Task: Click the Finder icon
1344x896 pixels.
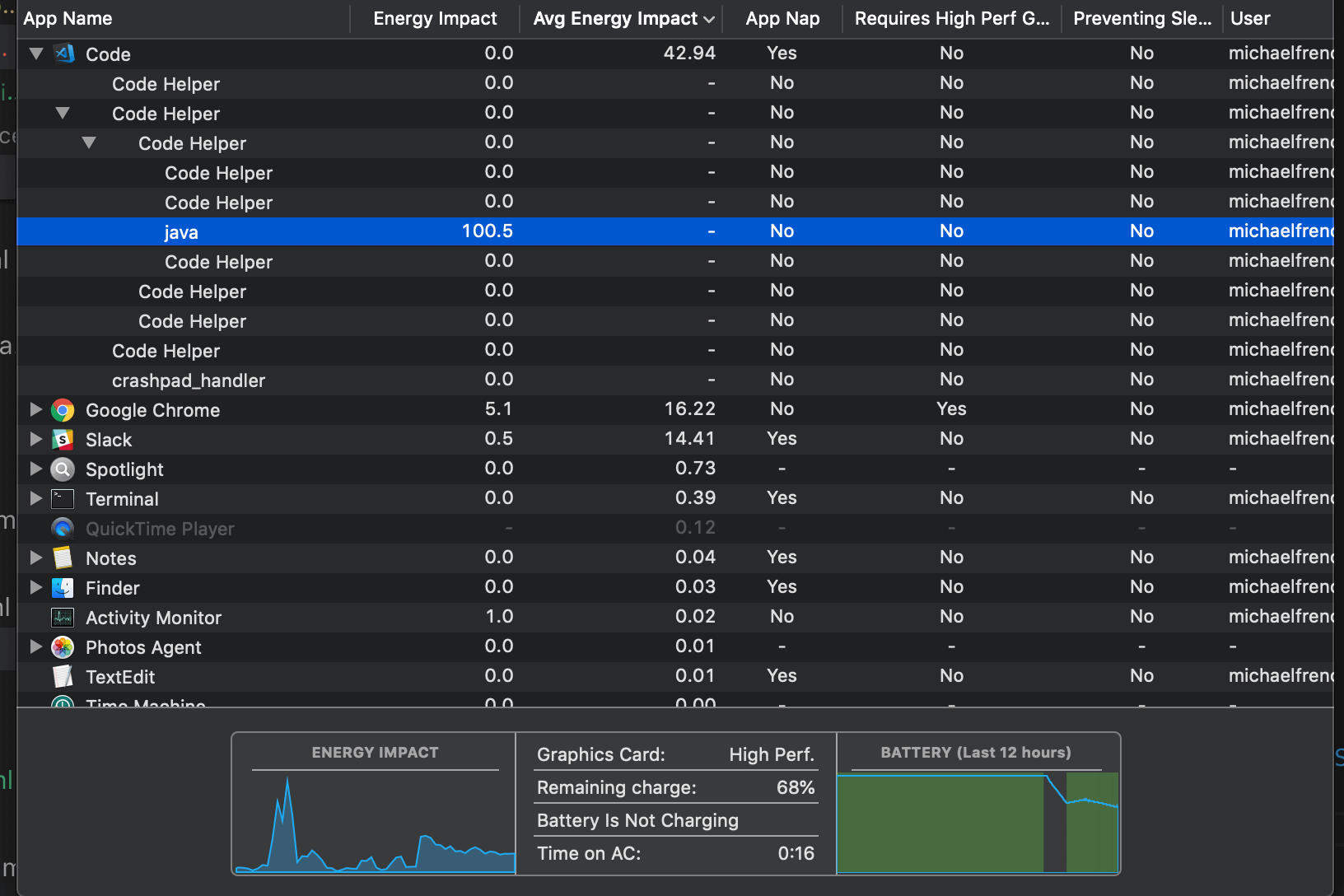Action: [63, 587]
